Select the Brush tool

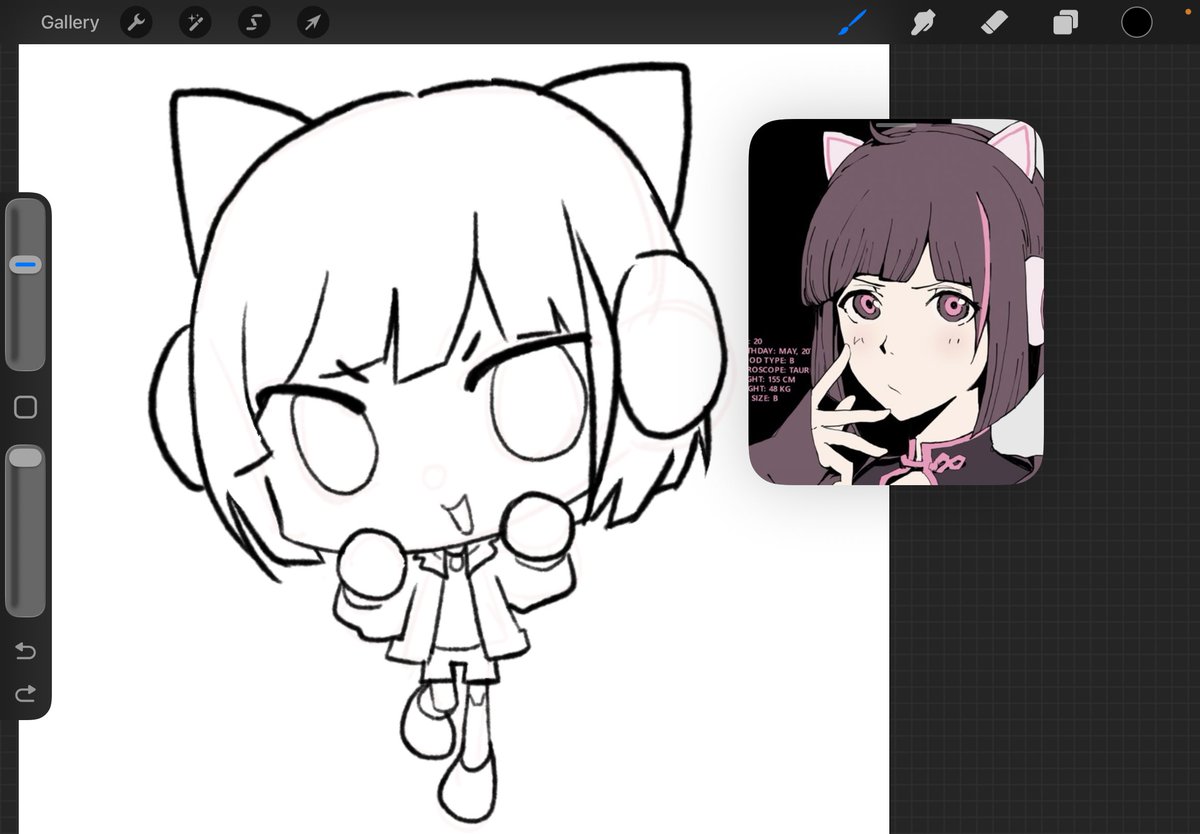pyautogui.click(x=853, y=22)
